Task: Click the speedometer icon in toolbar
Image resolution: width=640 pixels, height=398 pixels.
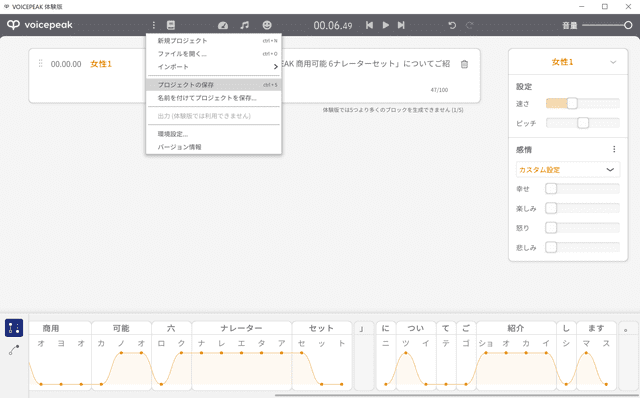Action: coord(223,25)
